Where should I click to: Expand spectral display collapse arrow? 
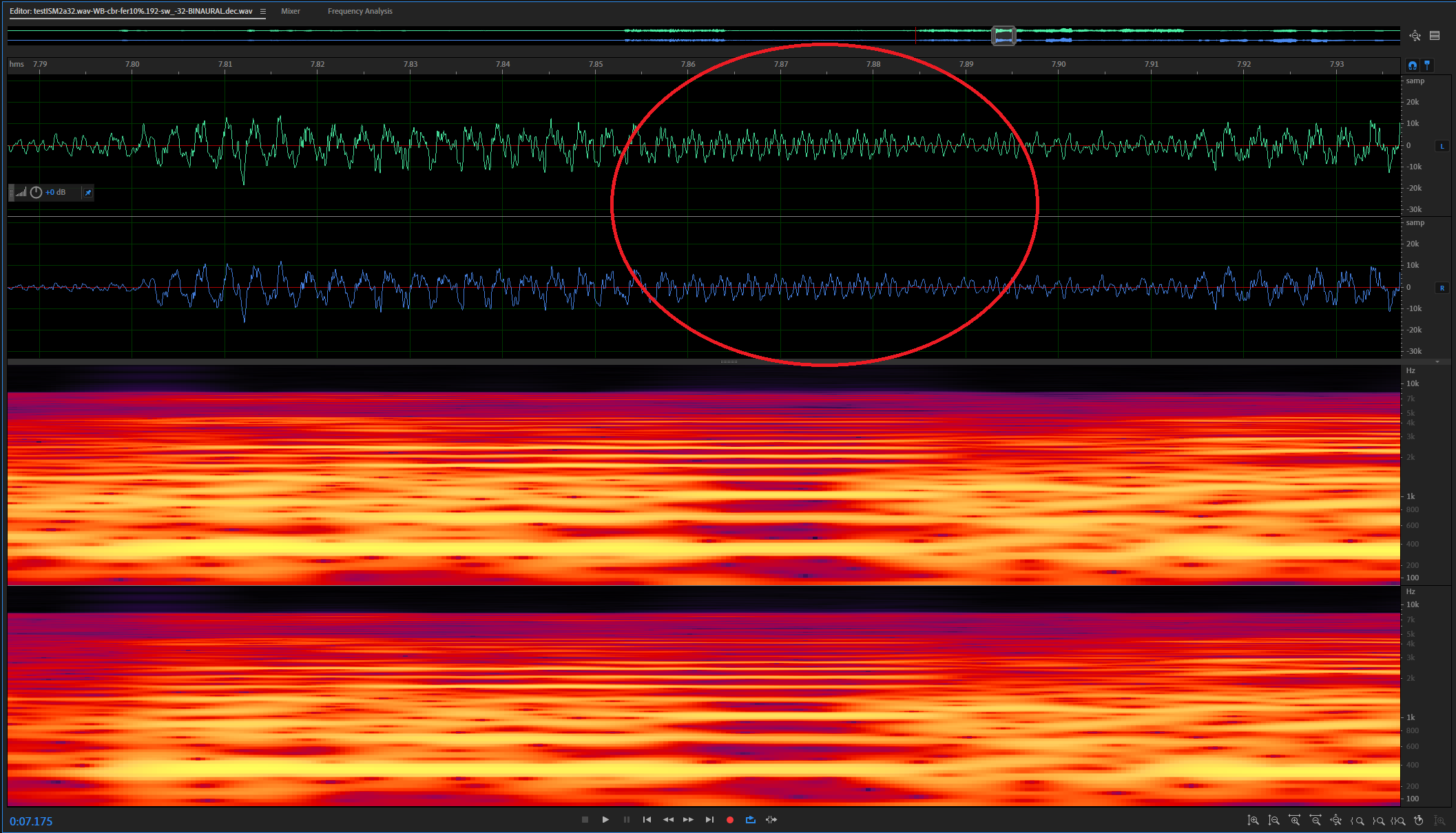1437,361
